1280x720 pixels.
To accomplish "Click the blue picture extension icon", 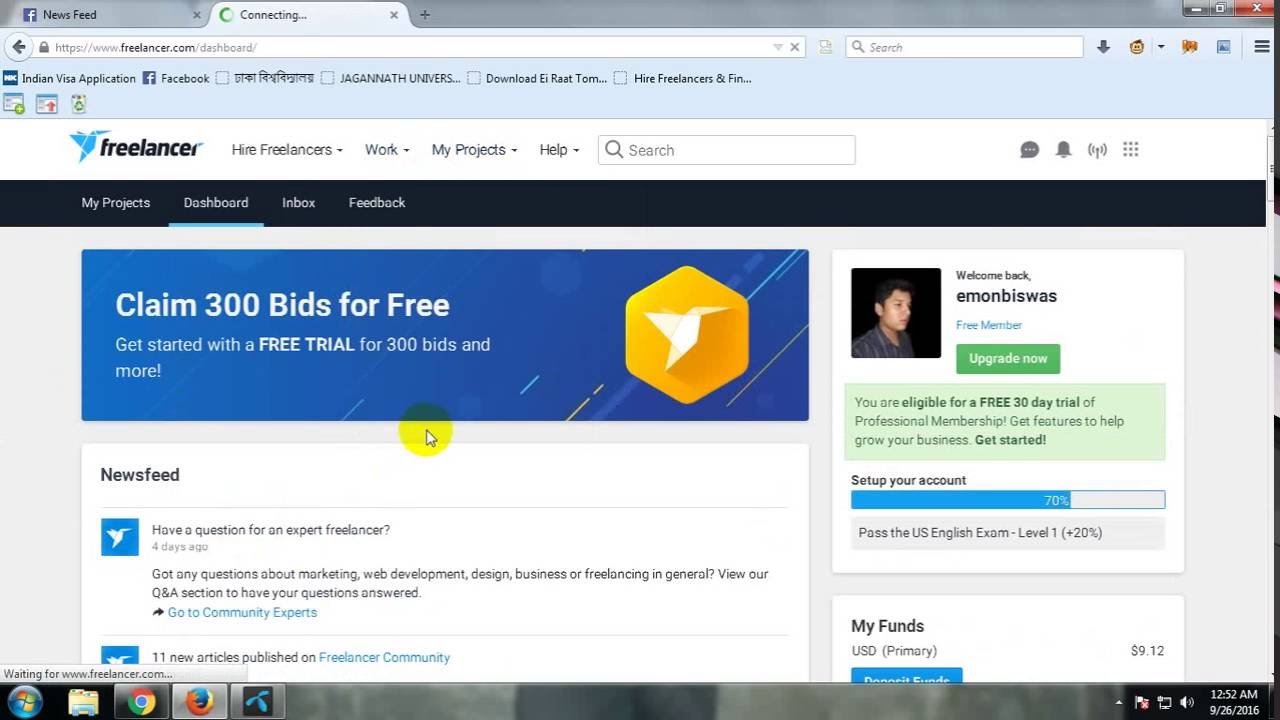I will click(x=1223, y=47).
